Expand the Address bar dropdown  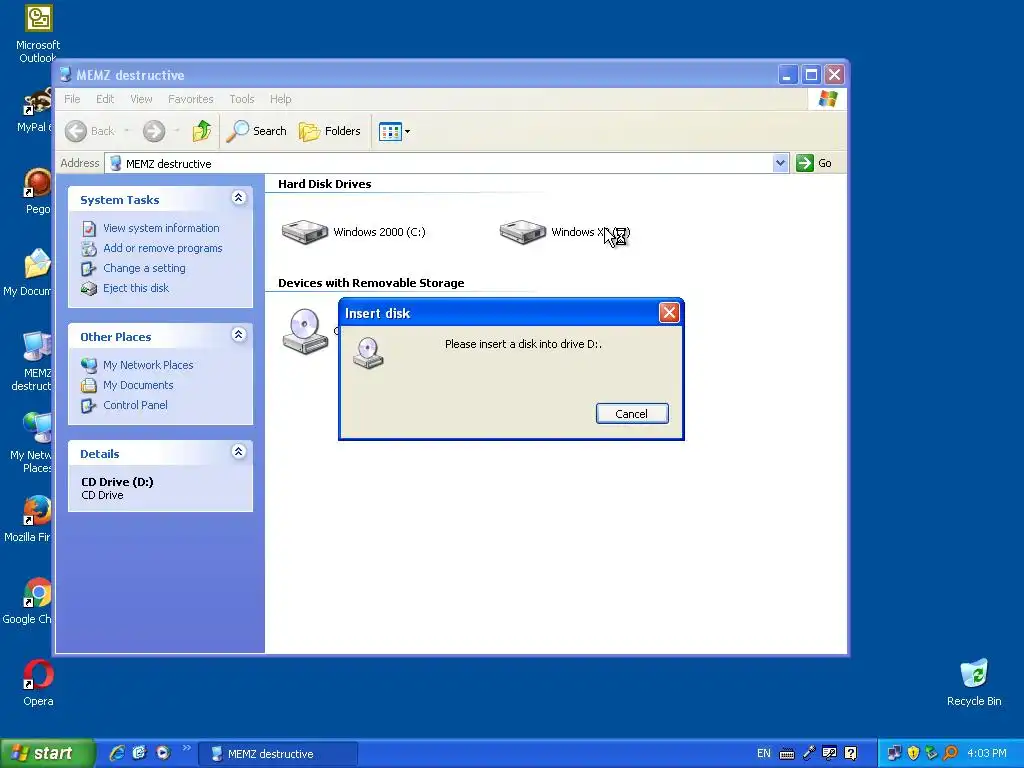click(x=780, y=163)
